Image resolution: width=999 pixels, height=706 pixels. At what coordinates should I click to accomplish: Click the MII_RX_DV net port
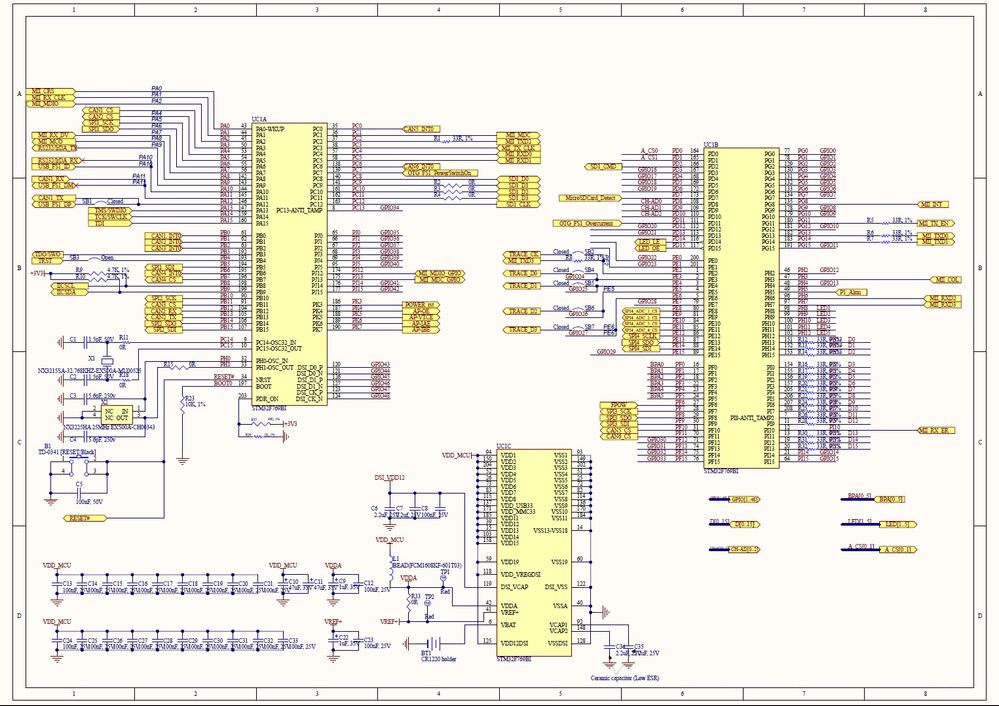pyautogui.click(x=54, y=135)
